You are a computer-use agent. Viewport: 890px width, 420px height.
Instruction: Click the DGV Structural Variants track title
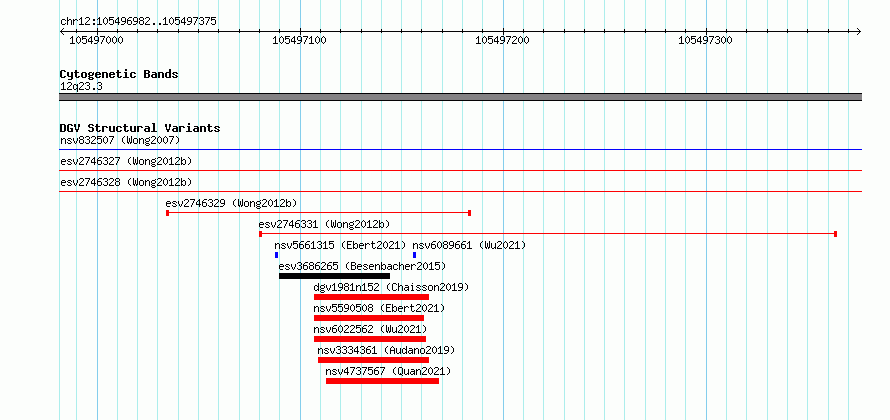[140, 128]
